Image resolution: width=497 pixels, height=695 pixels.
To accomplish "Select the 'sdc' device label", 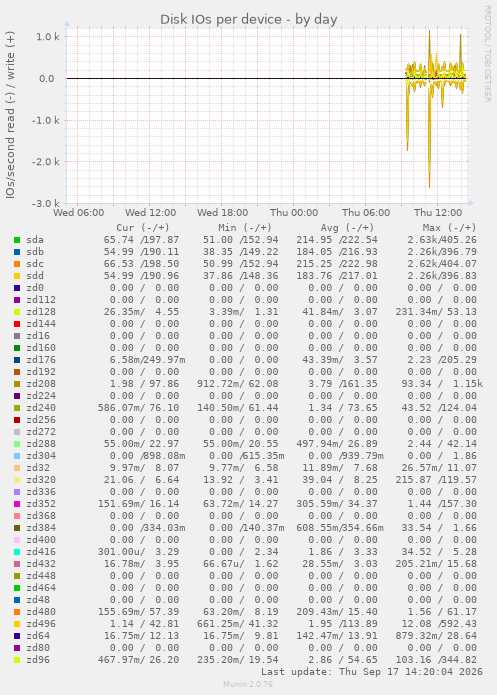I will (35, 264).
